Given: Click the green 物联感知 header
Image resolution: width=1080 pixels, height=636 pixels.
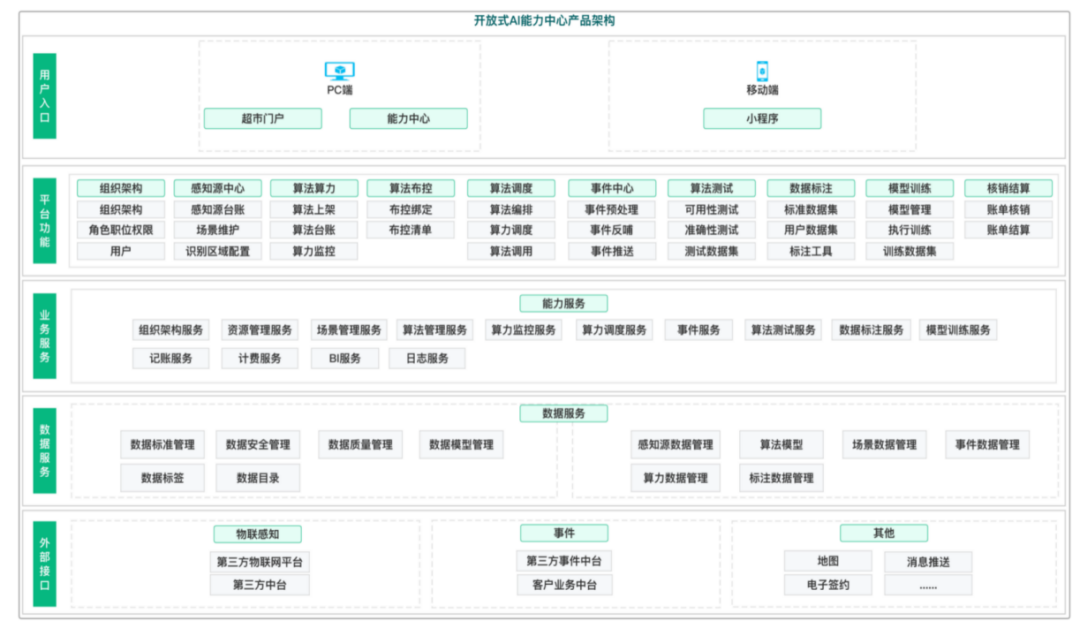Looking at the screenshot, I should (x=258, y=534).
